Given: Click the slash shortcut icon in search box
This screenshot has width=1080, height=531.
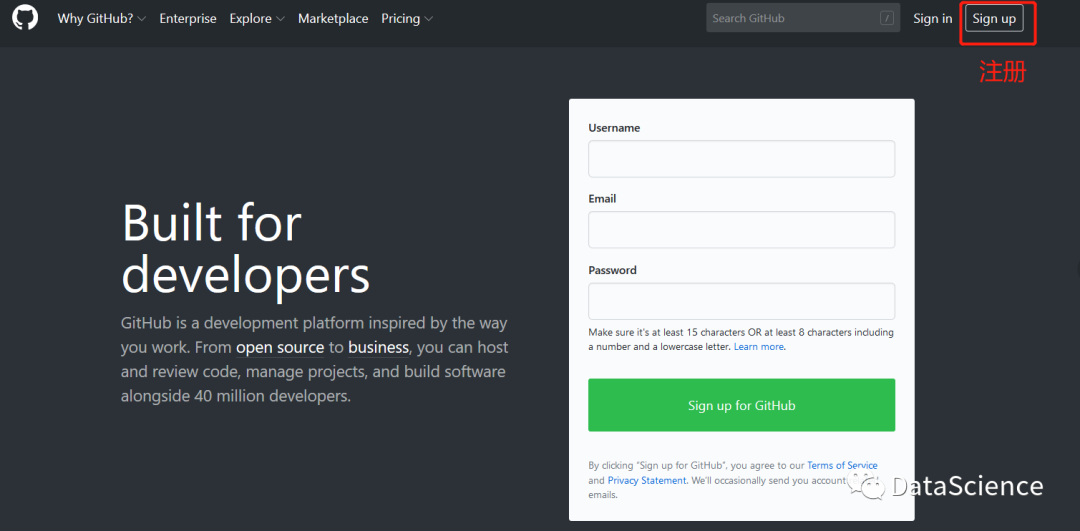Looking at the screenshot, I should pyautogui.click(x=886, y=19).
